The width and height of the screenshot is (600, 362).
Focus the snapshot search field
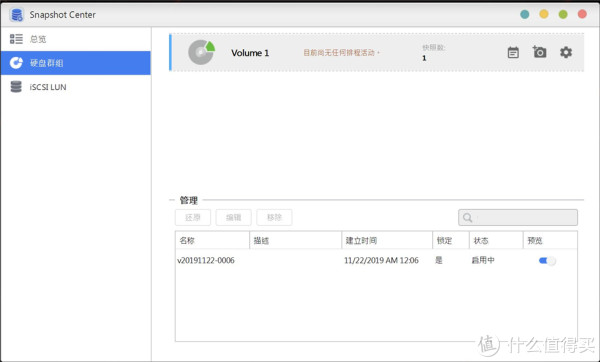518,217
